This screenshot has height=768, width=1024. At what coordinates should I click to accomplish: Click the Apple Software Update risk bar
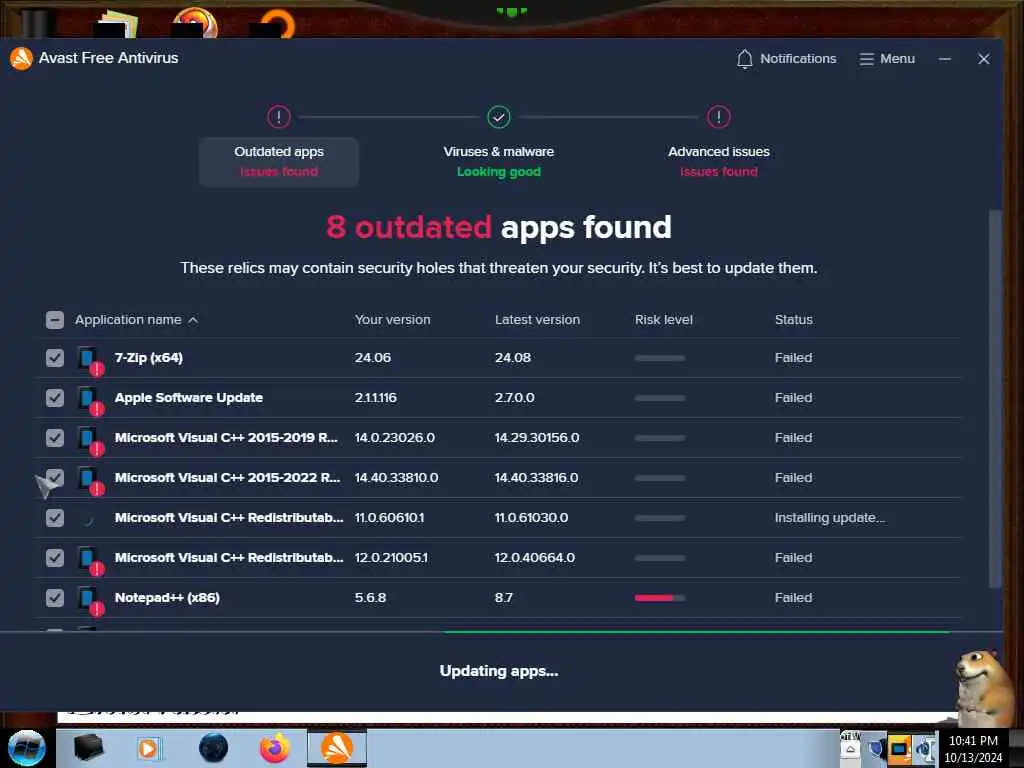click(660, 398)
